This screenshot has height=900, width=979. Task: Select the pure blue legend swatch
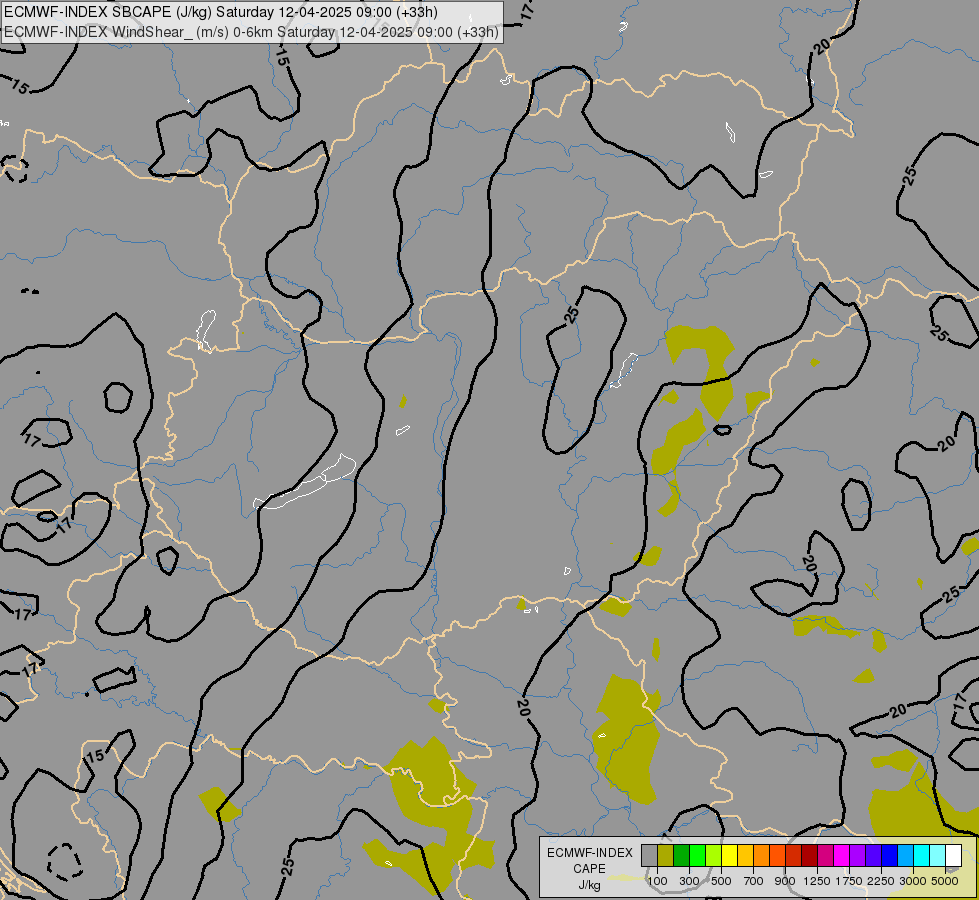point(890,856)
